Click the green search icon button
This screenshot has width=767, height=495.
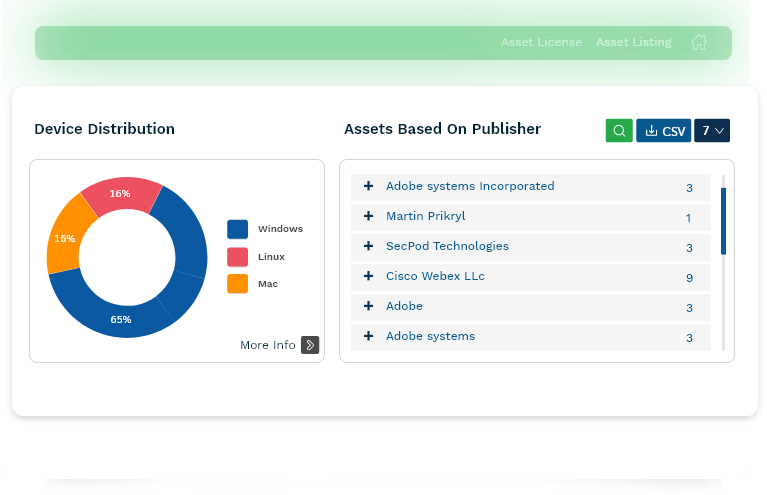coord(619,131)
